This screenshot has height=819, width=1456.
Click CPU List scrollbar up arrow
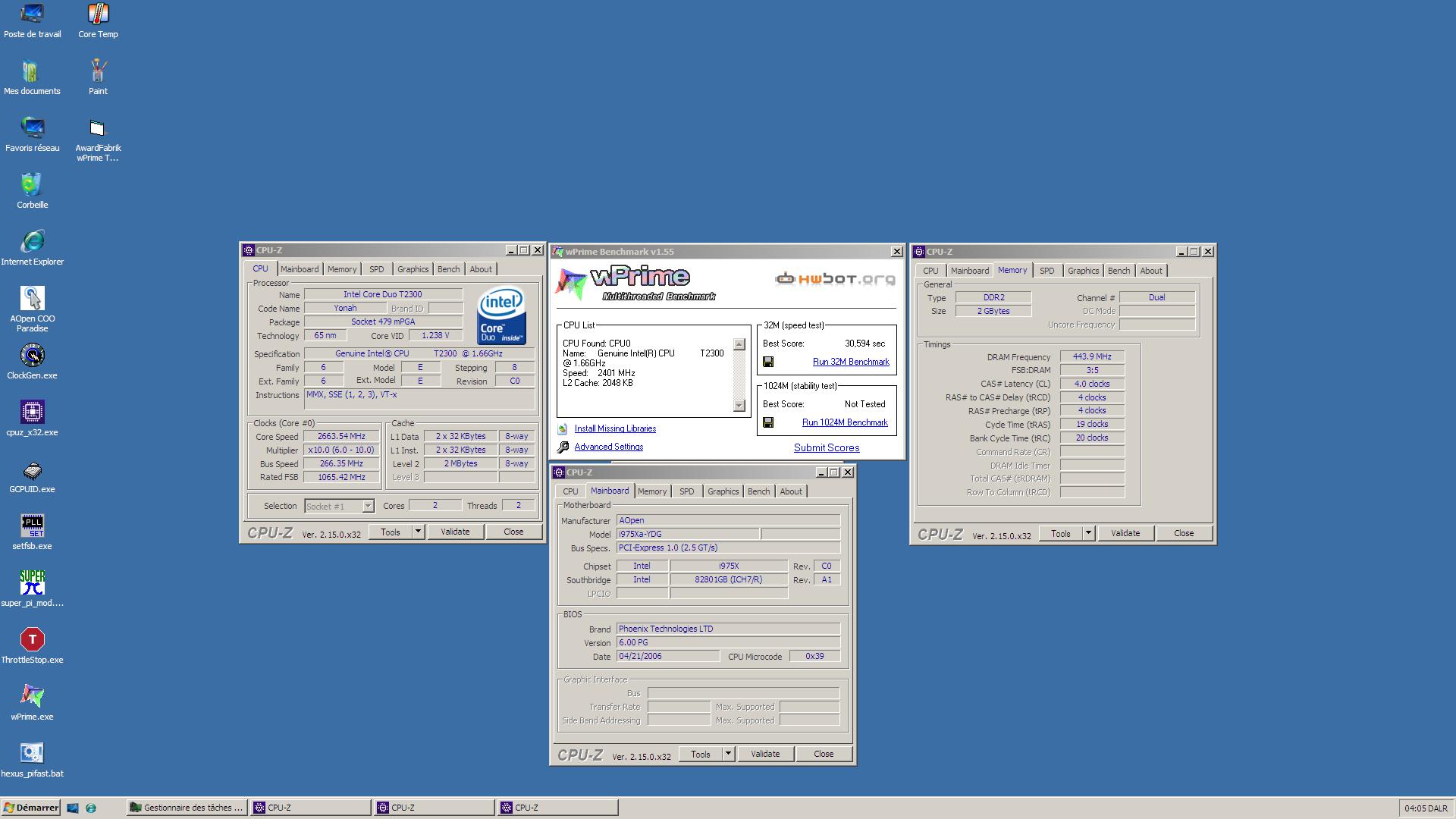739,345
